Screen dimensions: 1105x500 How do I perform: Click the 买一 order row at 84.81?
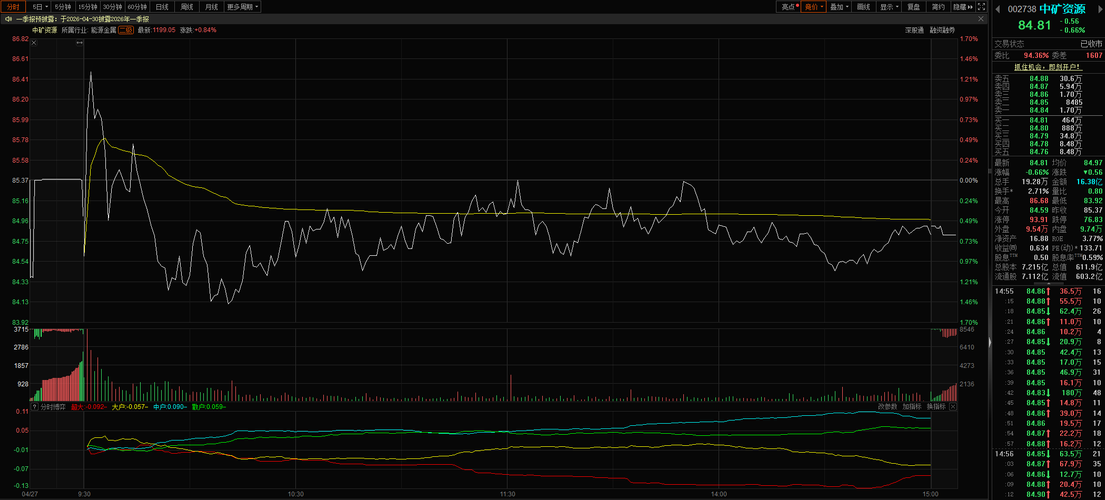point(1048,120)
